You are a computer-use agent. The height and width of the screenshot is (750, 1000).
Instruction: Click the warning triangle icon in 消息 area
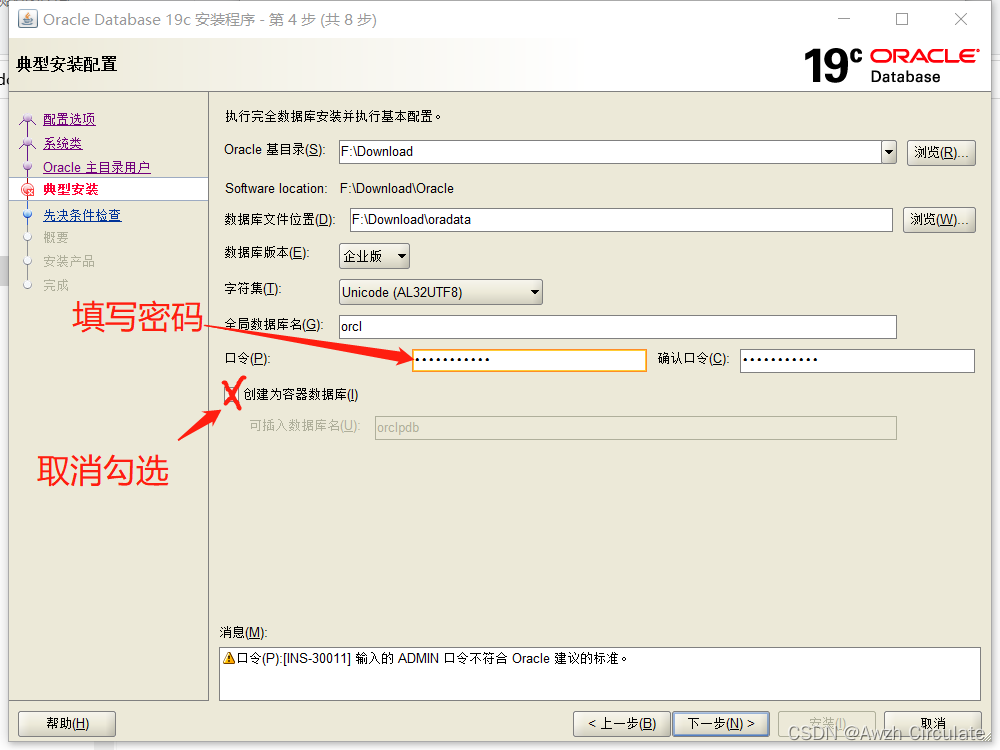coord(228,656)
